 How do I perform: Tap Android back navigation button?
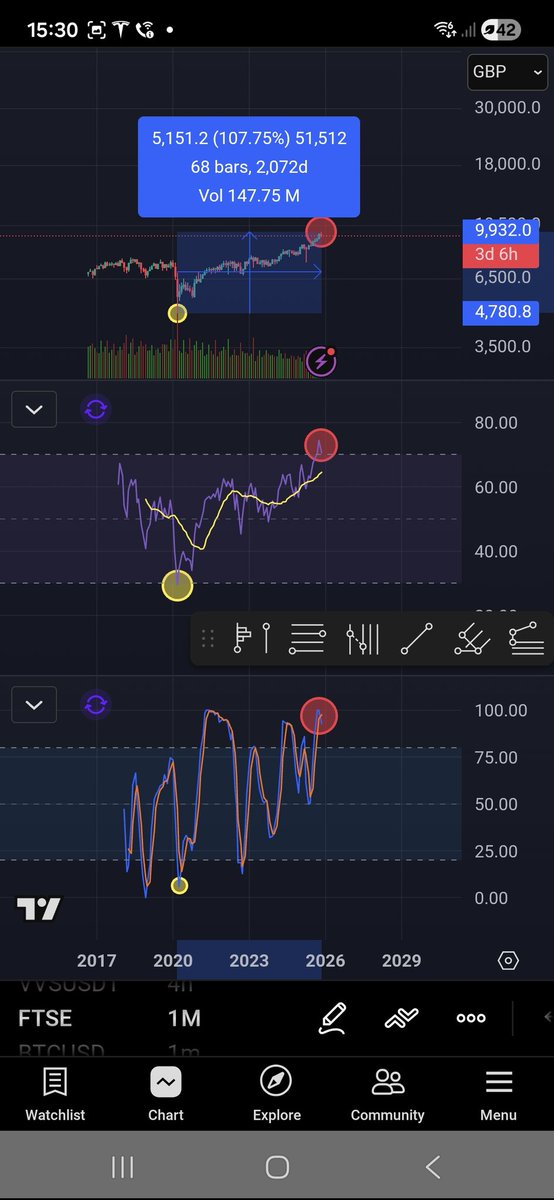point(432,1166)
